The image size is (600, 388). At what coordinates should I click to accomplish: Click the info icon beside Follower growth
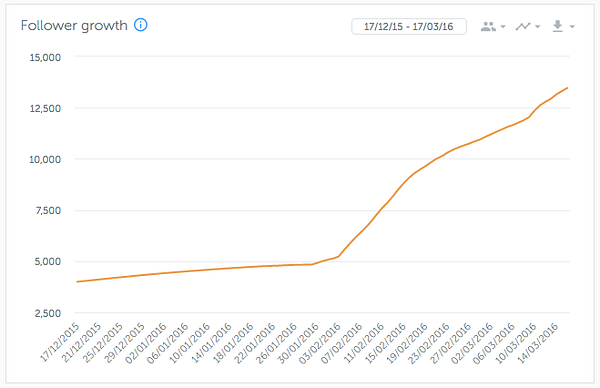point(140,25)
